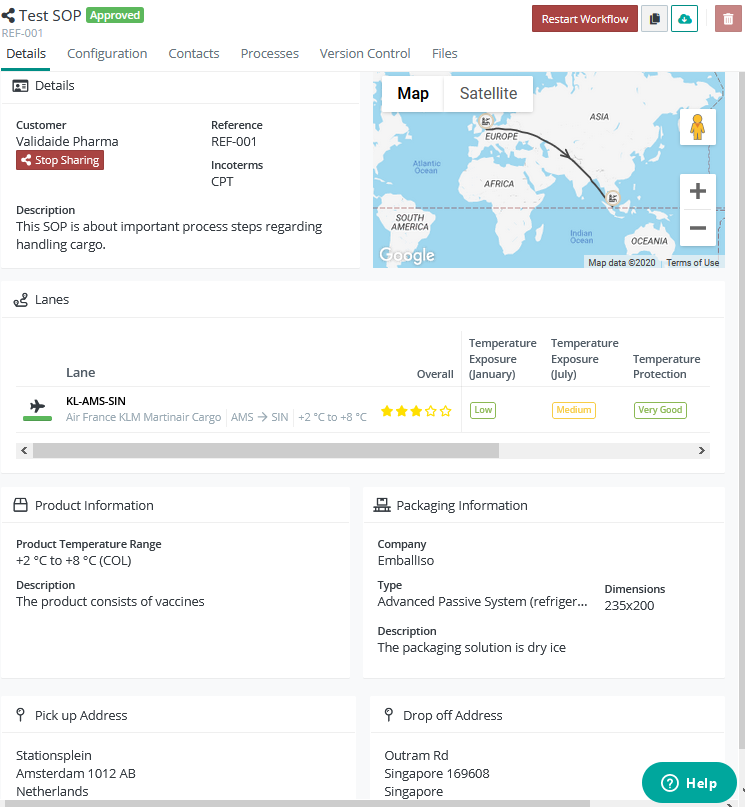This screenshot has width=745, height=807.
Task: Click the cloud download icon
Action: tap(684, 18)
